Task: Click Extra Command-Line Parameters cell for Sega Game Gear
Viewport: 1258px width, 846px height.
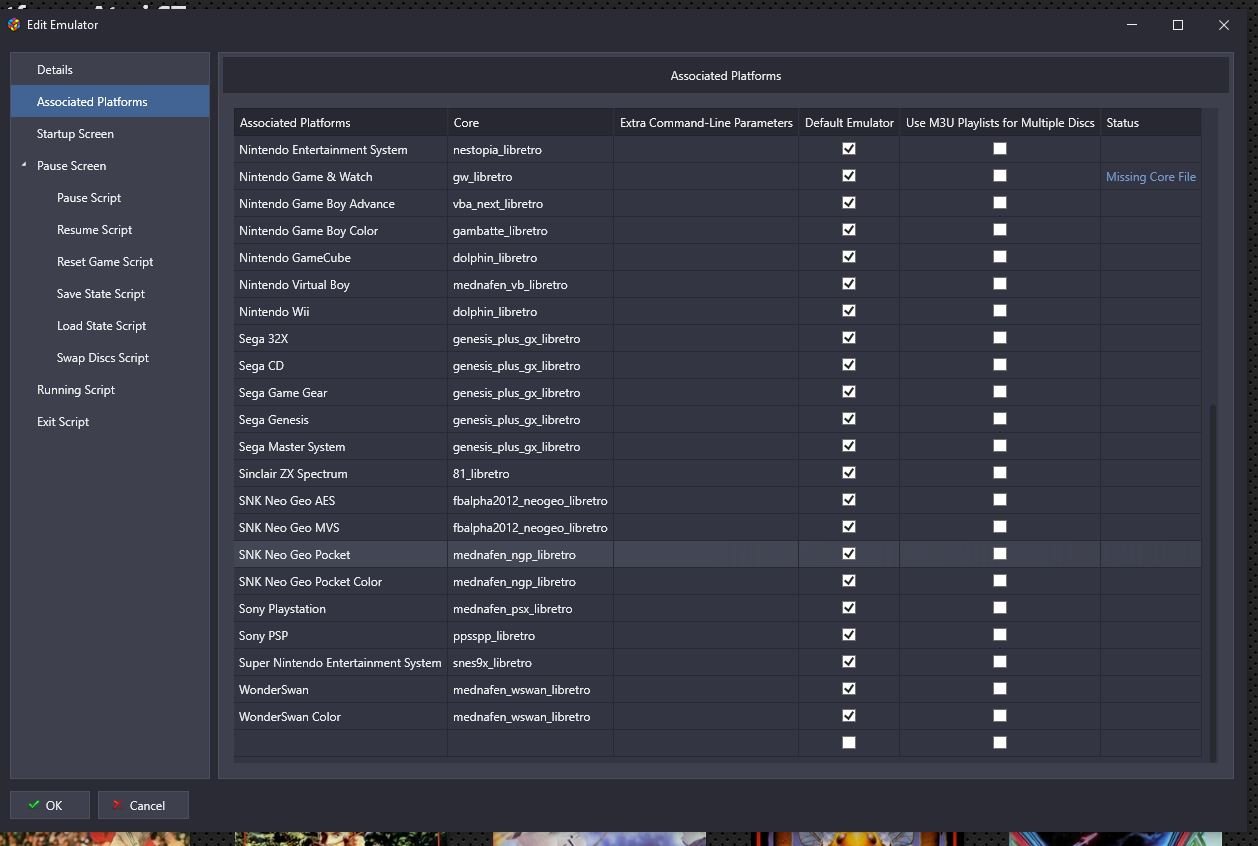Action: tap(706, 393)
